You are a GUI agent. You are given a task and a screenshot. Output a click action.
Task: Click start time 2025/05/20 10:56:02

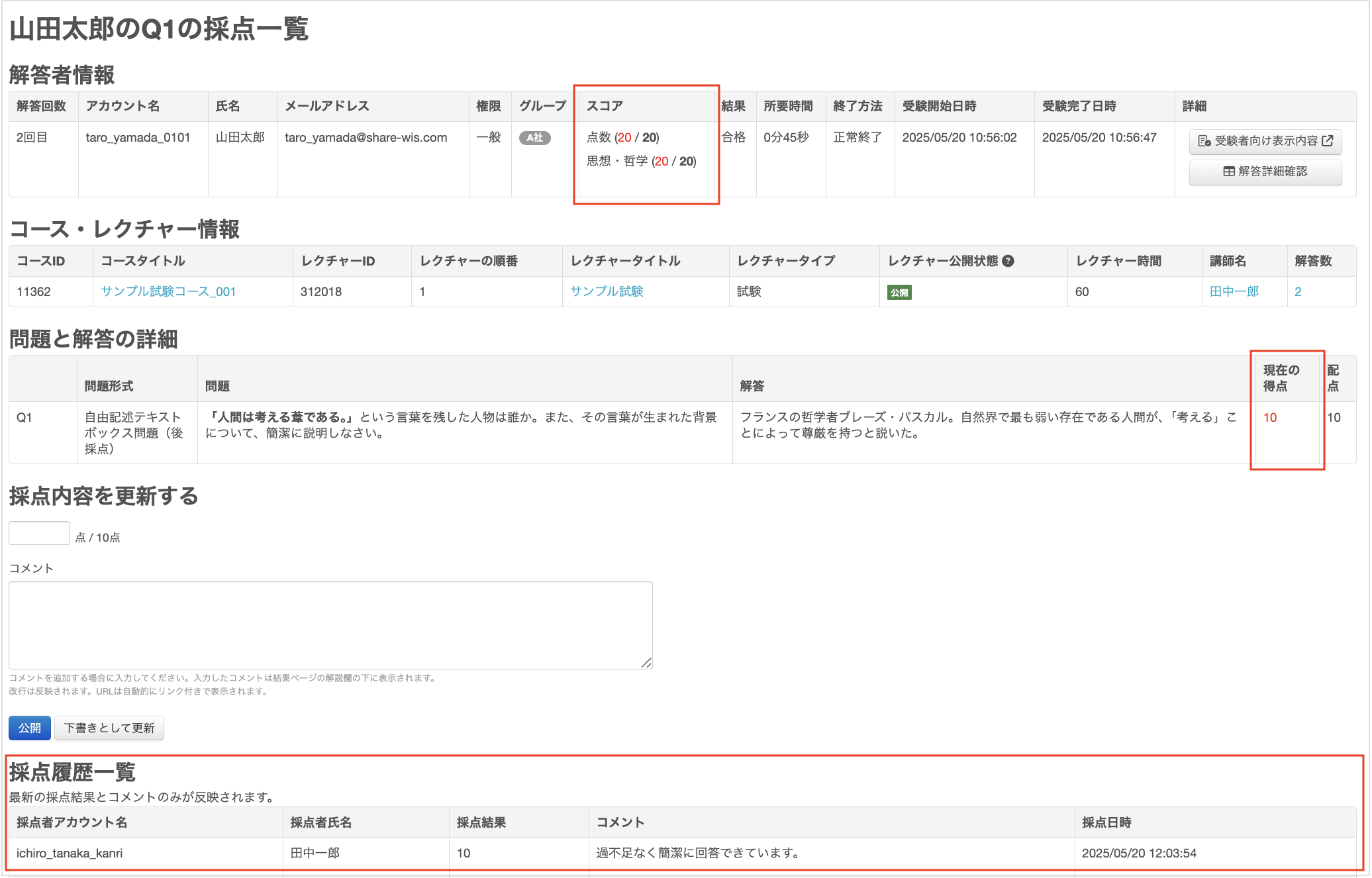tap(959, 138)
